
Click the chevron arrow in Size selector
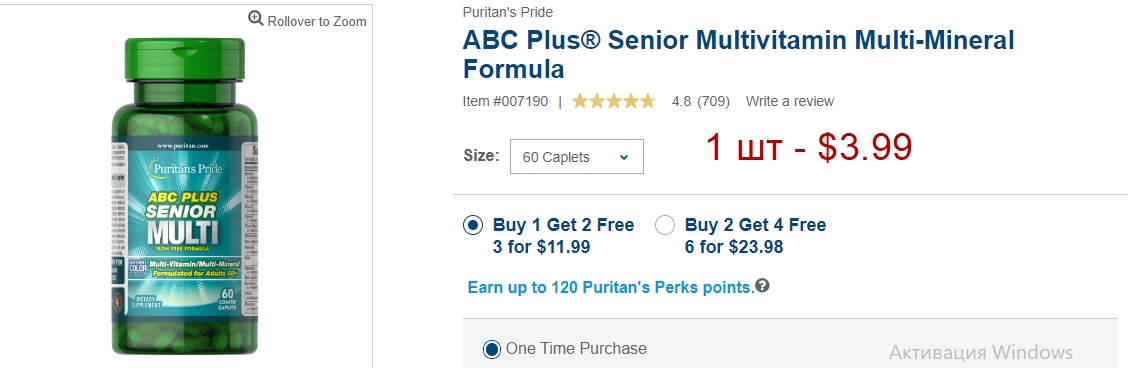624,157
